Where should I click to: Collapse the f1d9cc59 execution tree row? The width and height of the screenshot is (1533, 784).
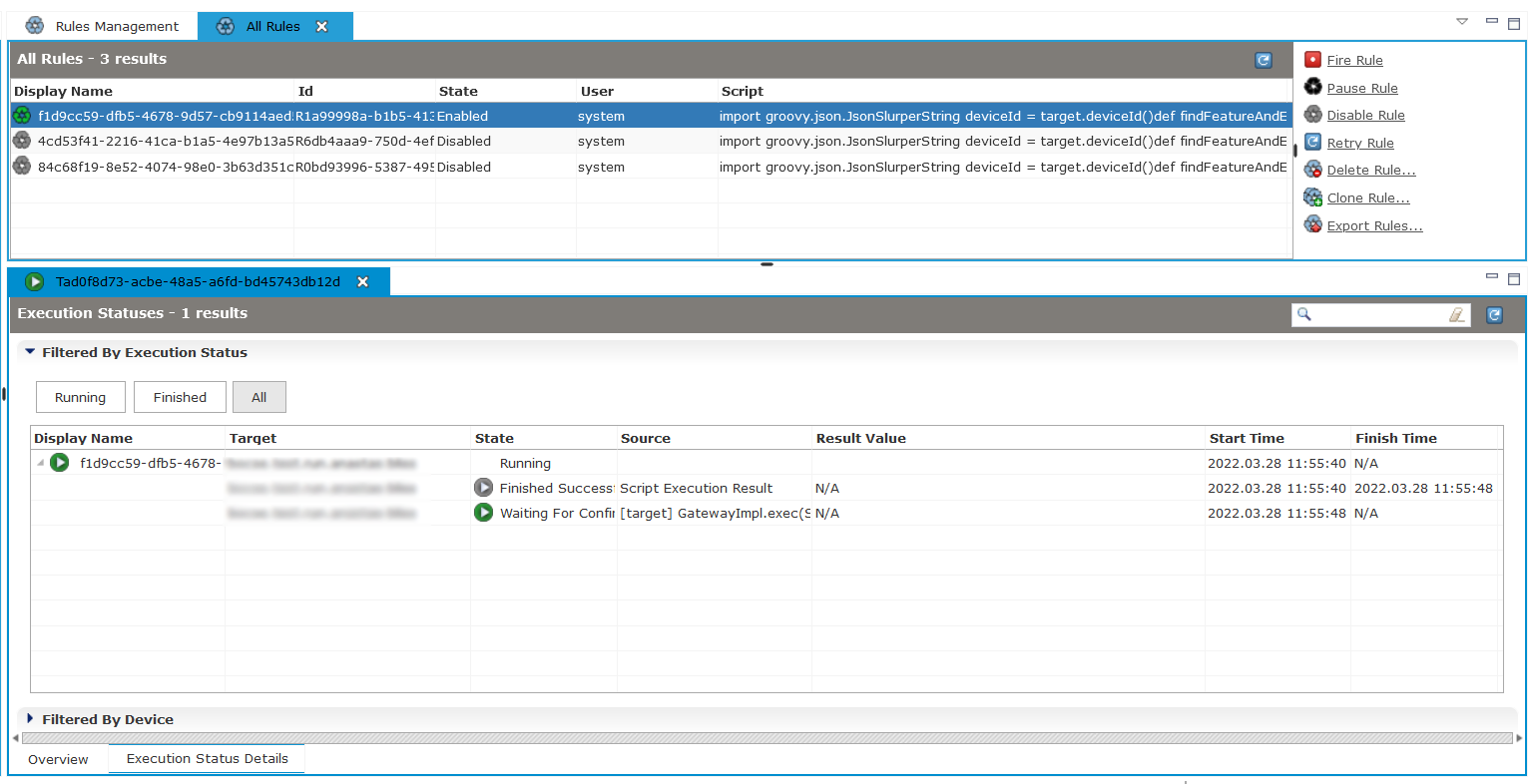(41, 463)
